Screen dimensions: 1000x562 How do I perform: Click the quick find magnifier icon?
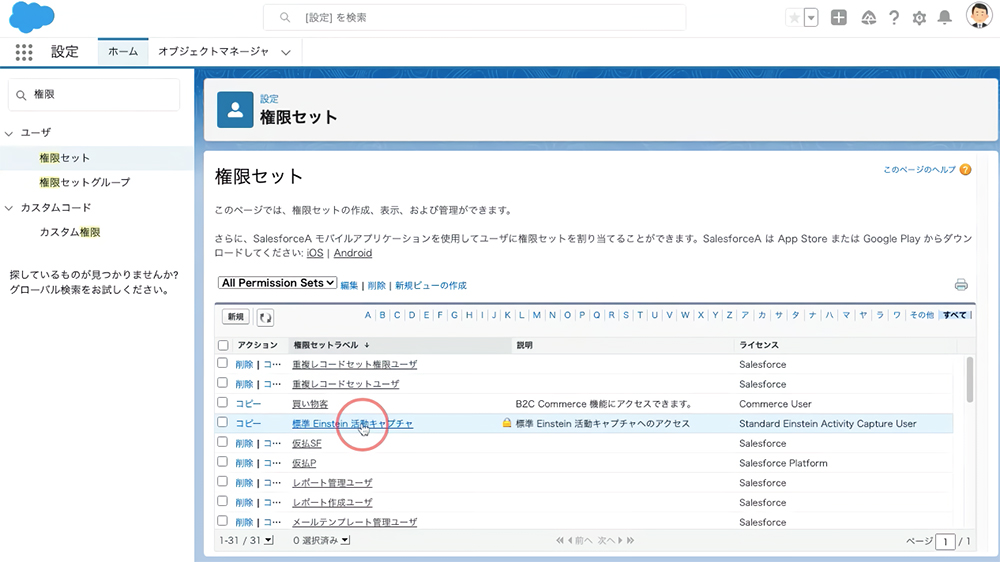point(21,95)
